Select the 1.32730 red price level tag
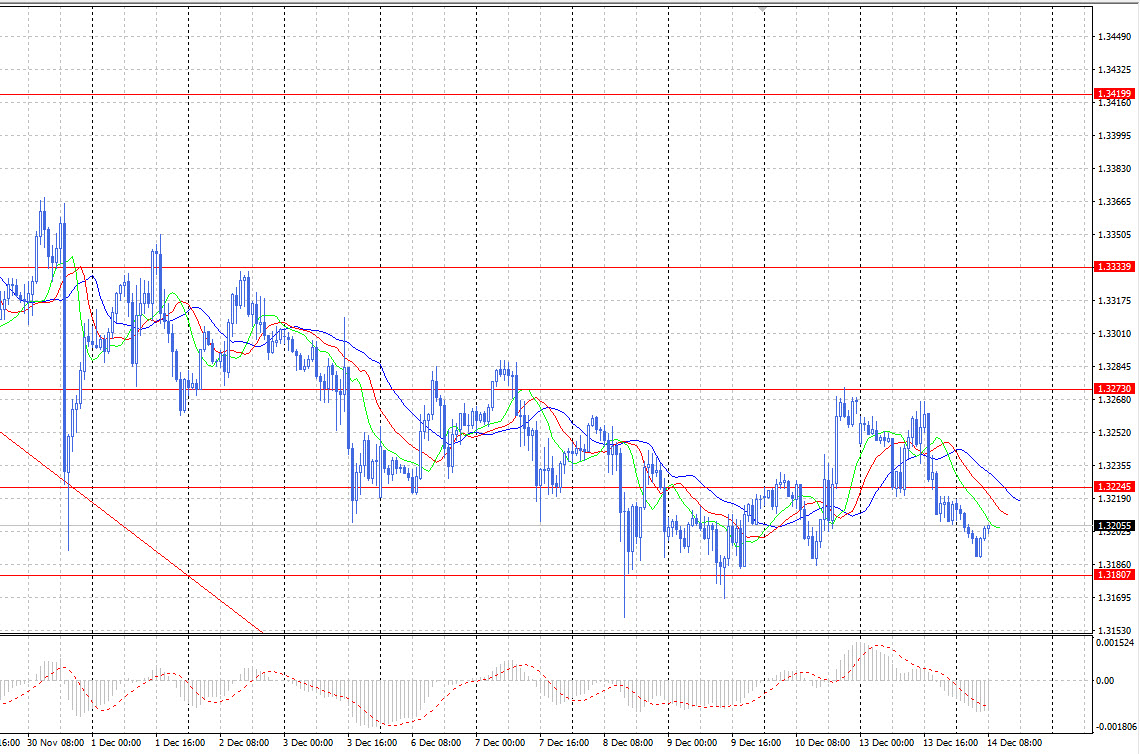The height and width of the screenshot is (754, 1140). pyautogui.click(x=1114, y=389)
